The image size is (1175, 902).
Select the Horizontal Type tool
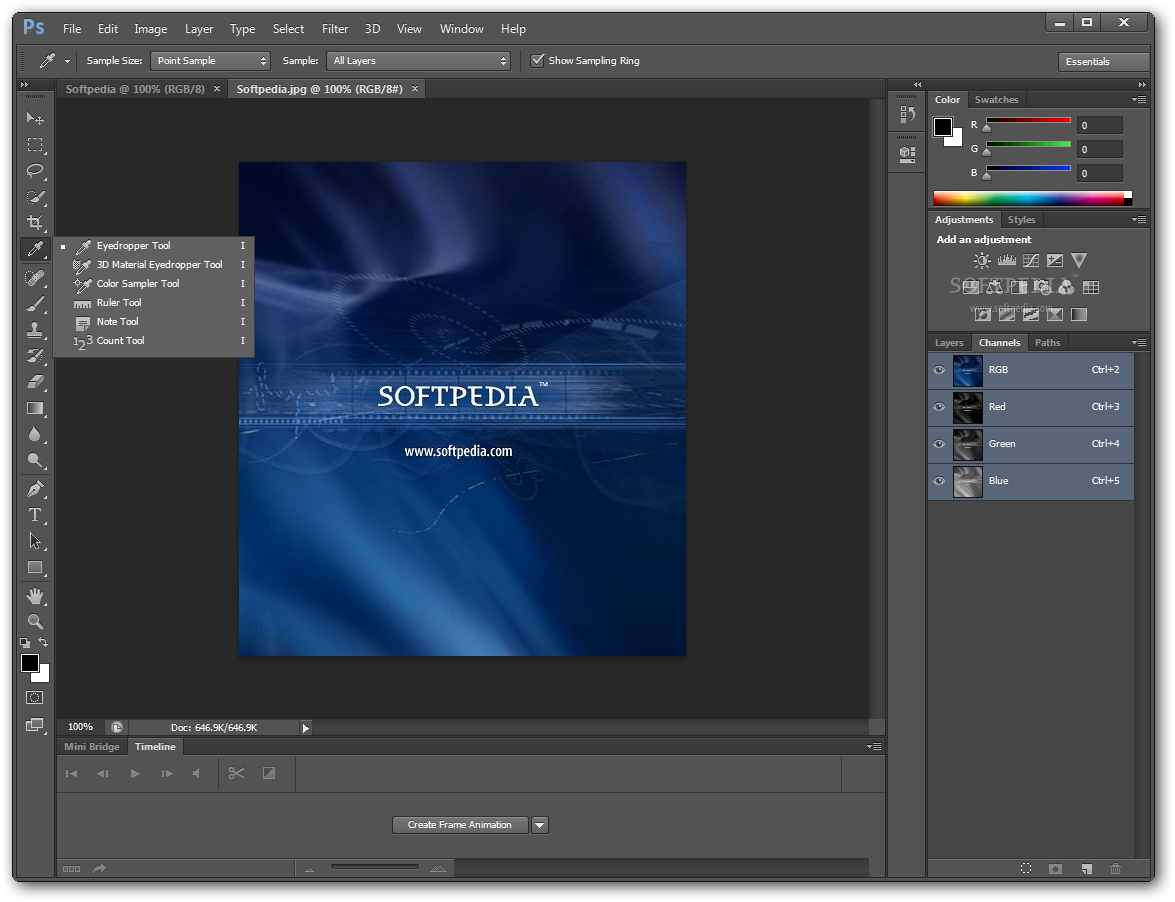click(35, 515)
